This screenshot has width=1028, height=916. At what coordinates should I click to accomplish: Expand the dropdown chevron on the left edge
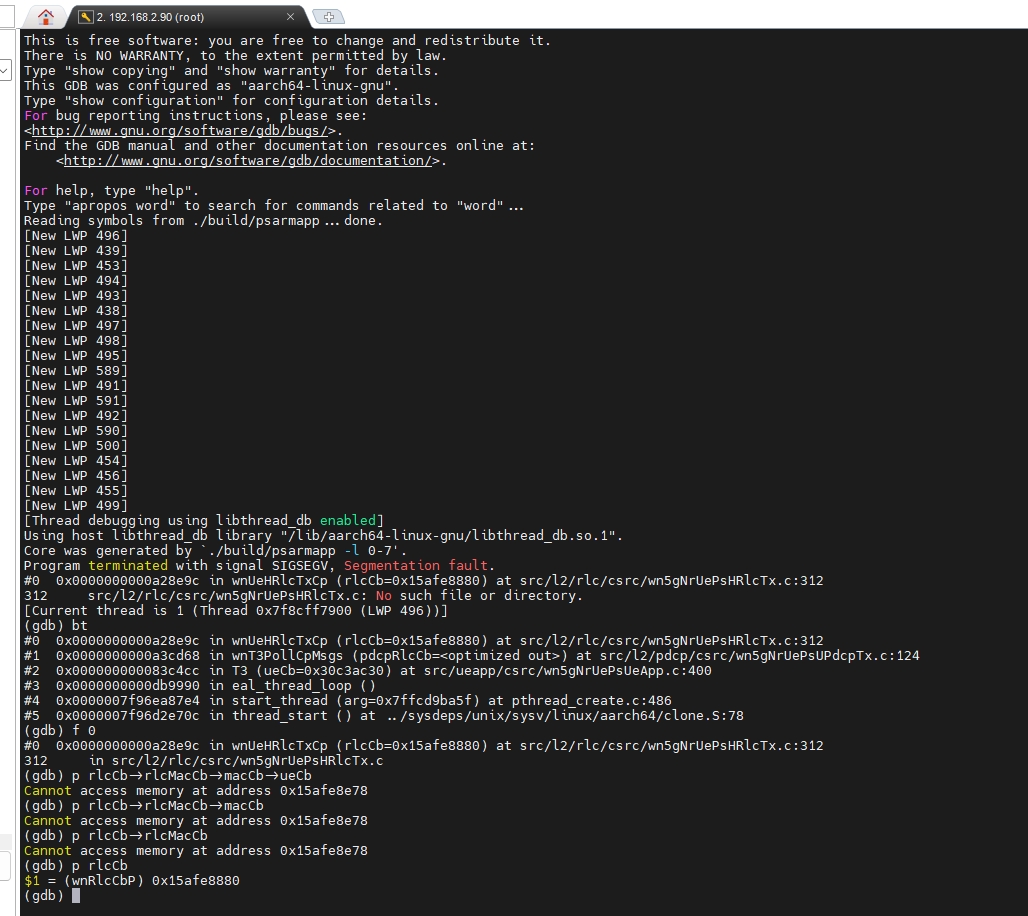[x=5, y=70]
